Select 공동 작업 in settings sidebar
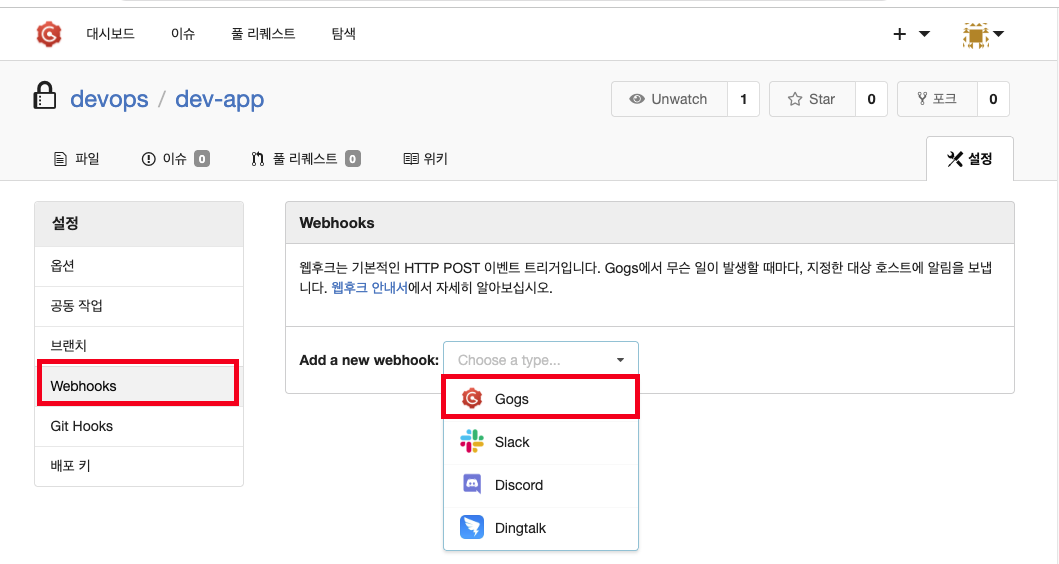 point(139,306)
